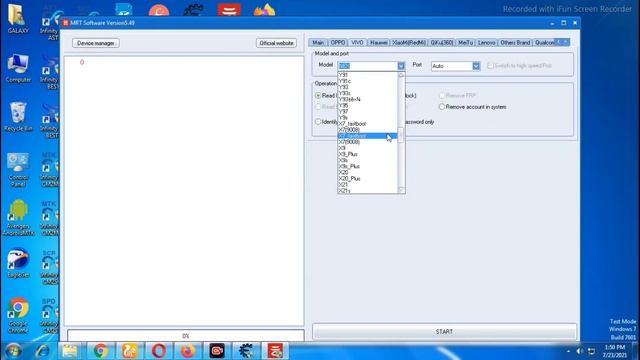The image size is (640, 360).
Task: Open the orange squirrel browser taskbar icon
Action: coord(130,351)
